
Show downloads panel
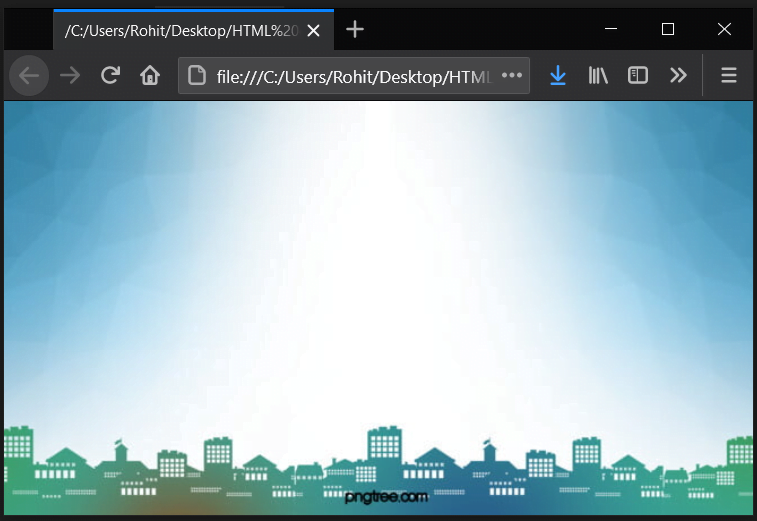coord(558,76)
